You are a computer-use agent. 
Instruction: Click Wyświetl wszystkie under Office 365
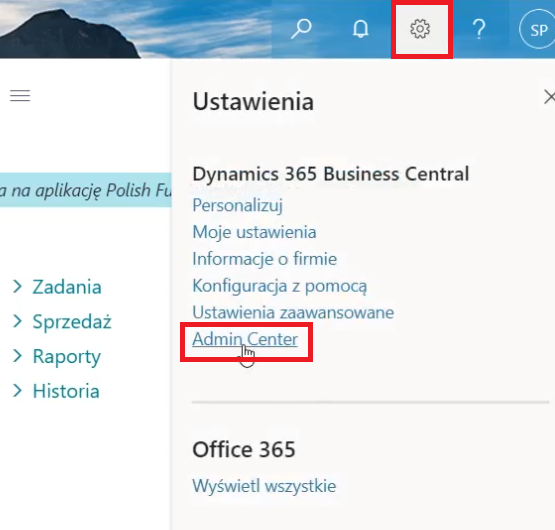coord(264,486)
